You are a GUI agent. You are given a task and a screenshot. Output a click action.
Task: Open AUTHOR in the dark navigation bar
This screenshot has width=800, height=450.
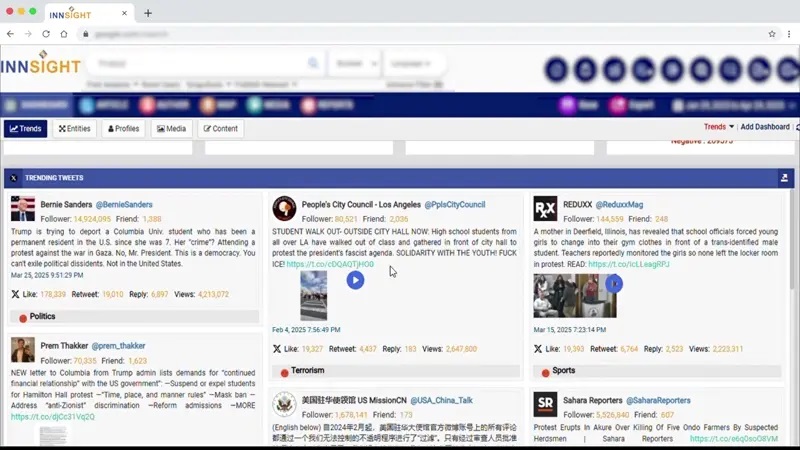(166, 105)
